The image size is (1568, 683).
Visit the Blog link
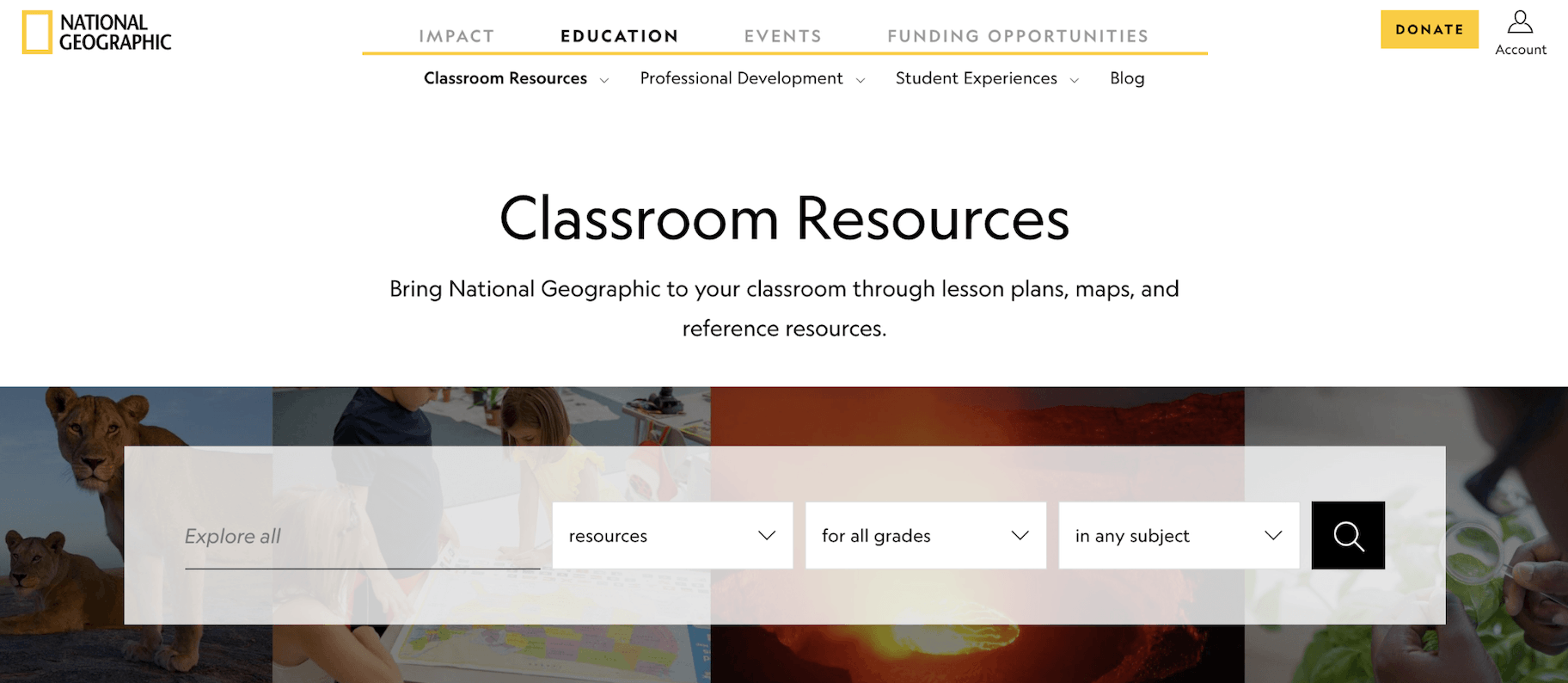pos(1127,78)
